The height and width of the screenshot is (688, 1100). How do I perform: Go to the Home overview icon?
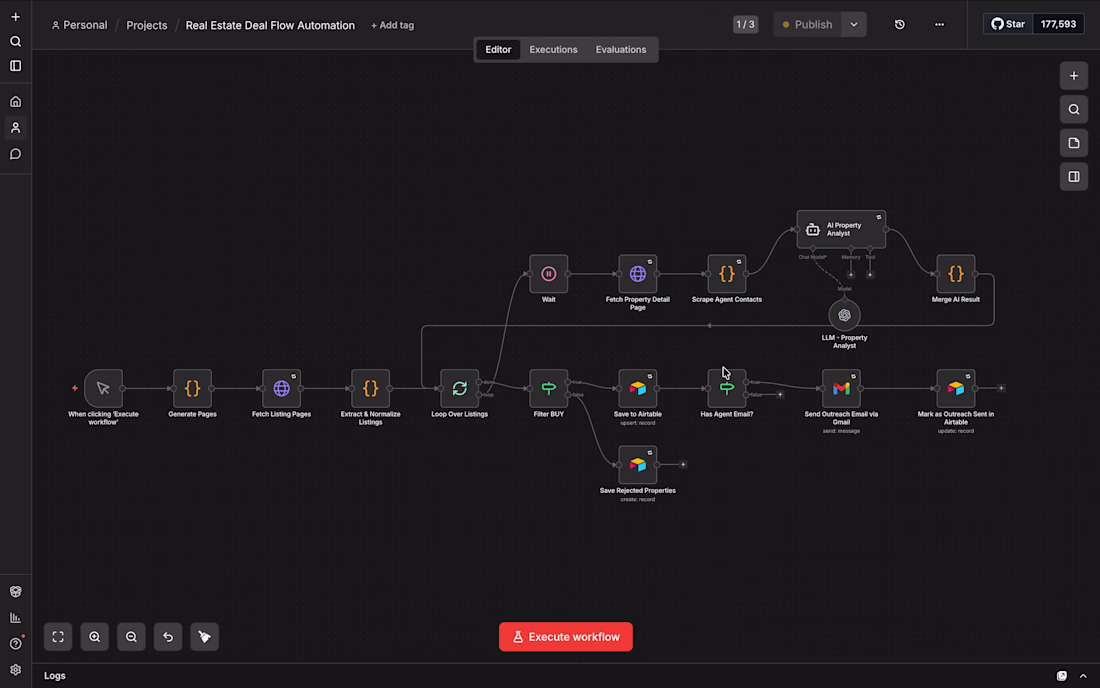click(15, 102)
